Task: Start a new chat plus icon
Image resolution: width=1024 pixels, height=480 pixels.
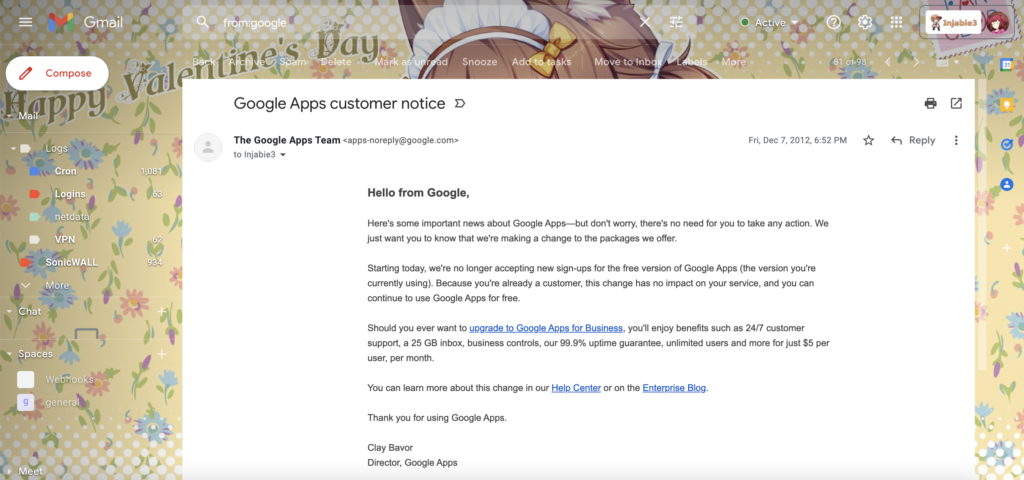Action: pos(162,312)
